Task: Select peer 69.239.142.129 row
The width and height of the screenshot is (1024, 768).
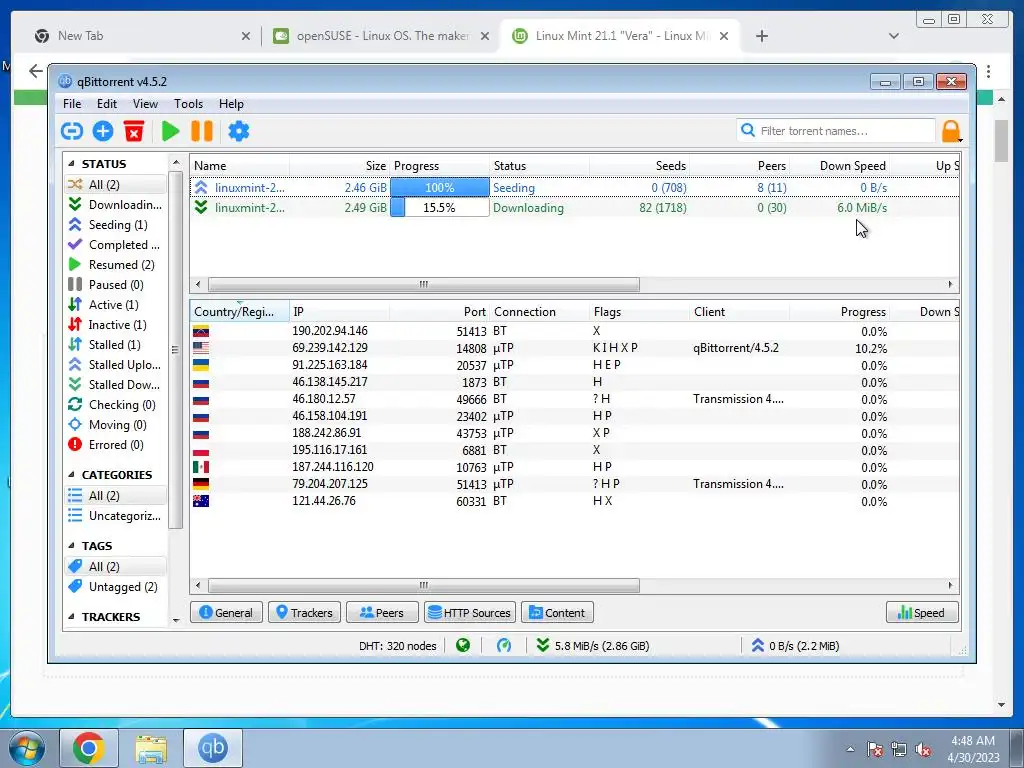Action: [575, 348]
